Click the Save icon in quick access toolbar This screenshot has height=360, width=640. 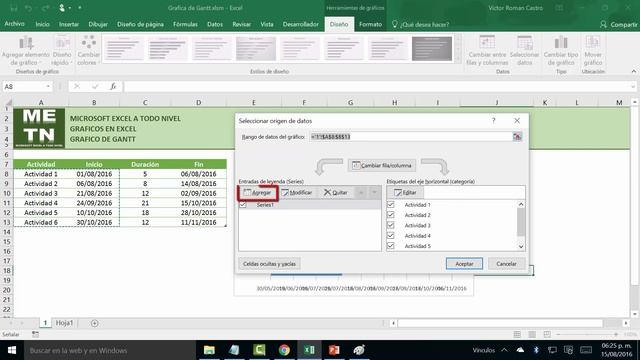tap(14, 8)
